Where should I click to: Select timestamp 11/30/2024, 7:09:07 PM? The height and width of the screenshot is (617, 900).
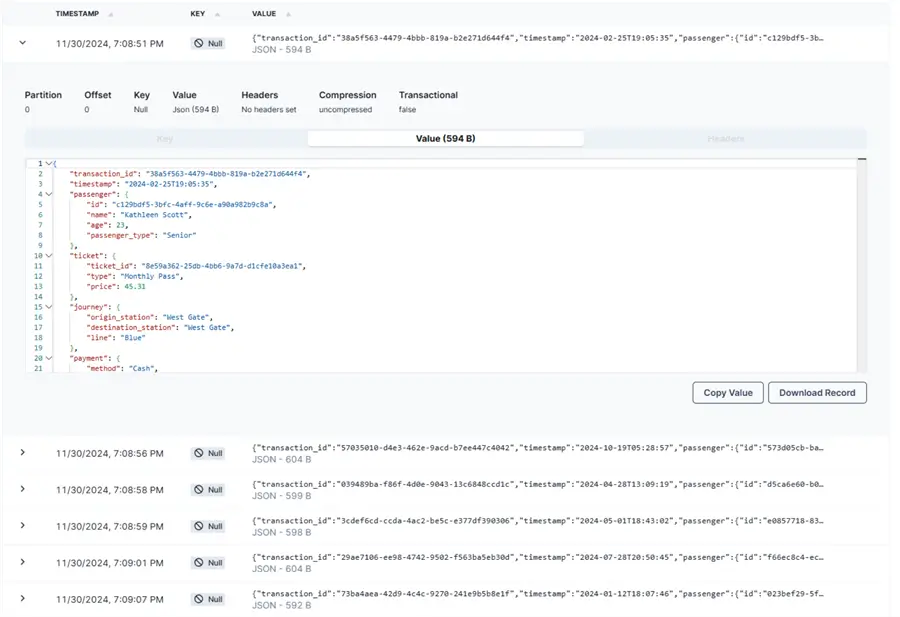(110, 599)
